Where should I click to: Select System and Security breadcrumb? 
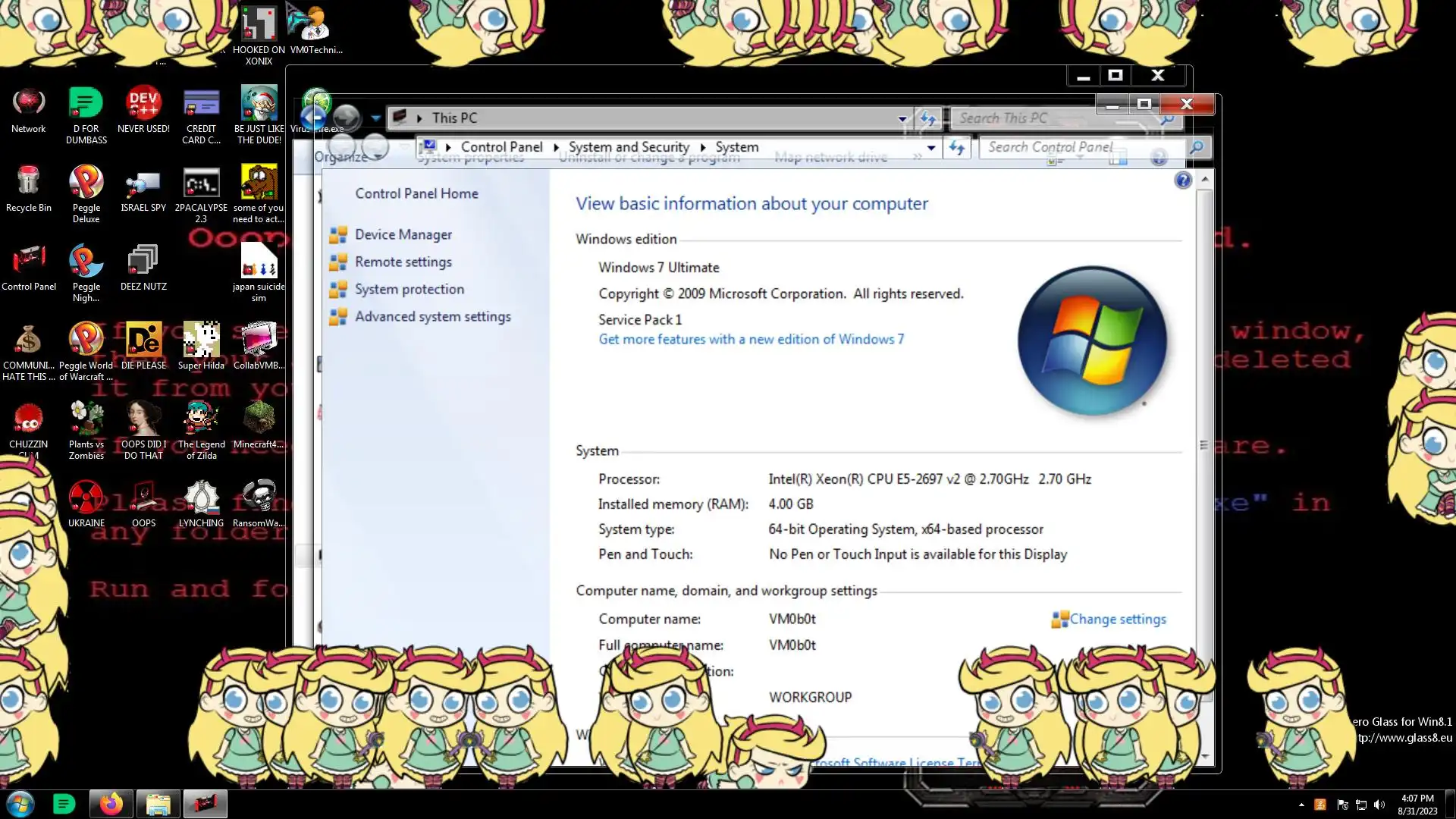(x=629, y=147)
